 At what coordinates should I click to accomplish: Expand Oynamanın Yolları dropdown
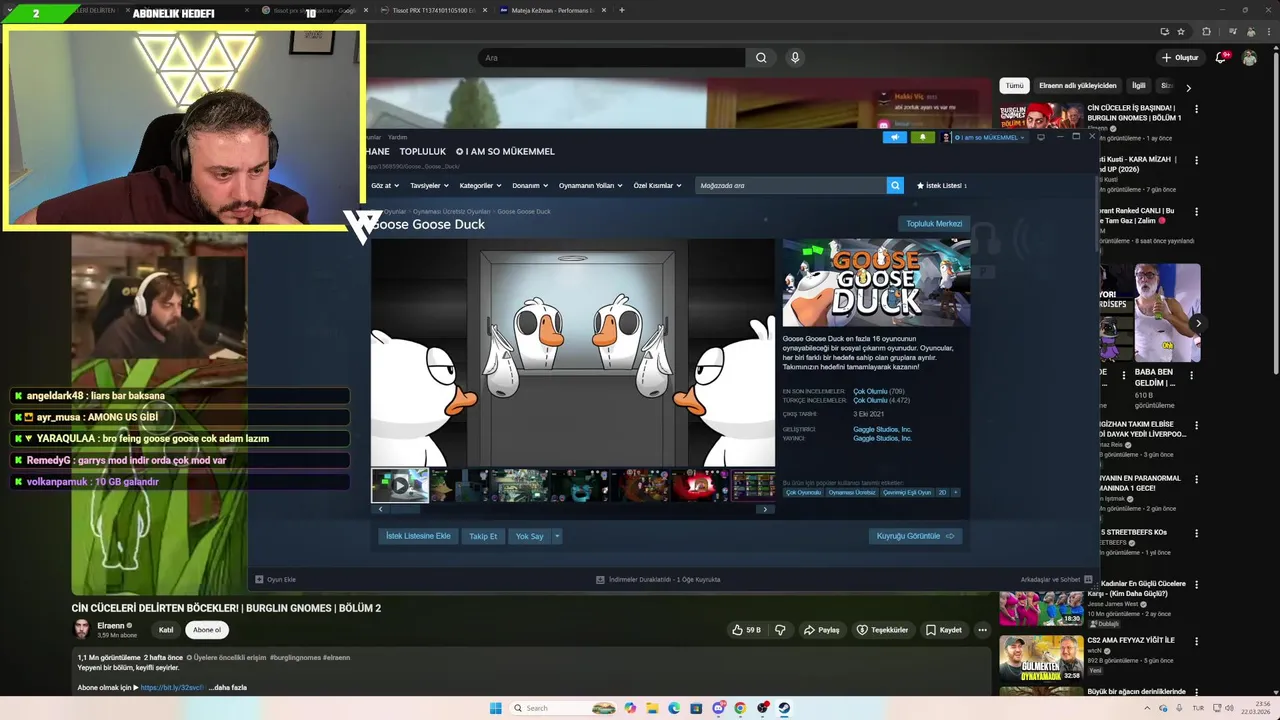click(x=591, y=185)
